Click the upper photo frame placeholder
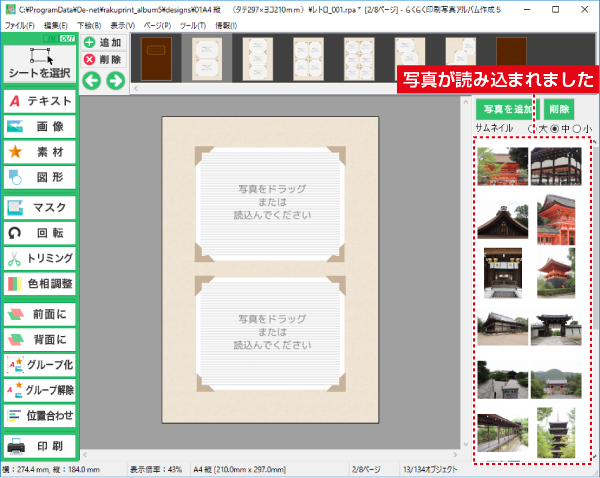Screen dimensions: 600x478 click(271, 204)
